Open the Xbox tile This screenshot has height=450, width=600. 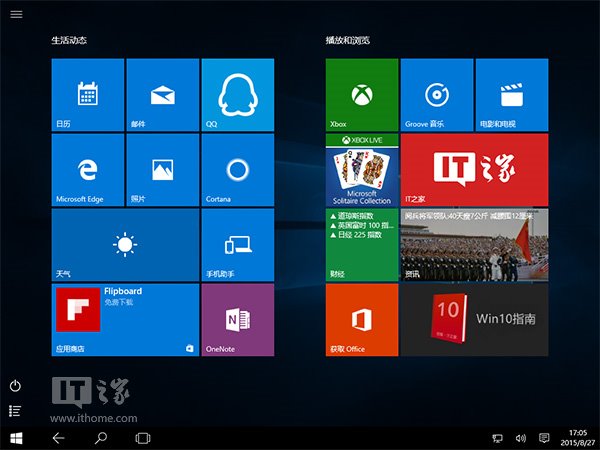(x=361, y=94)
